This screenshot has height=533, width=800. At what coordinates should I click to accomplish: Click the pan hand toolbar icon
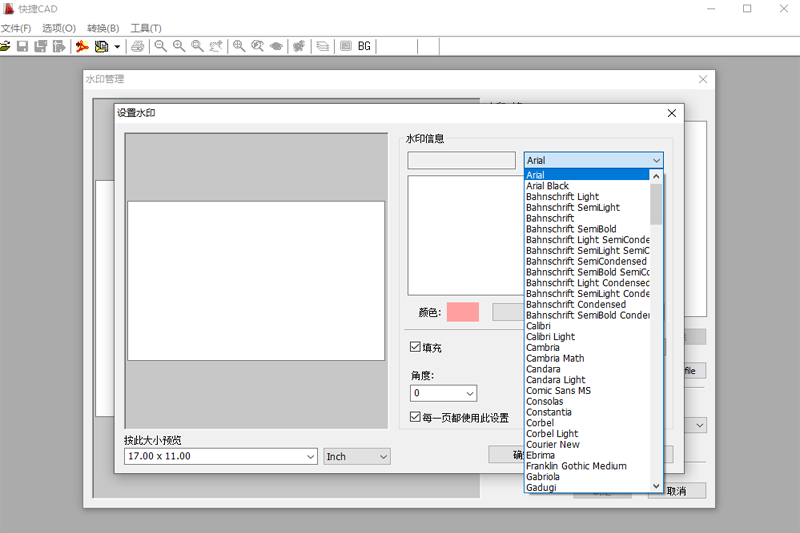(x=216, y=46)
